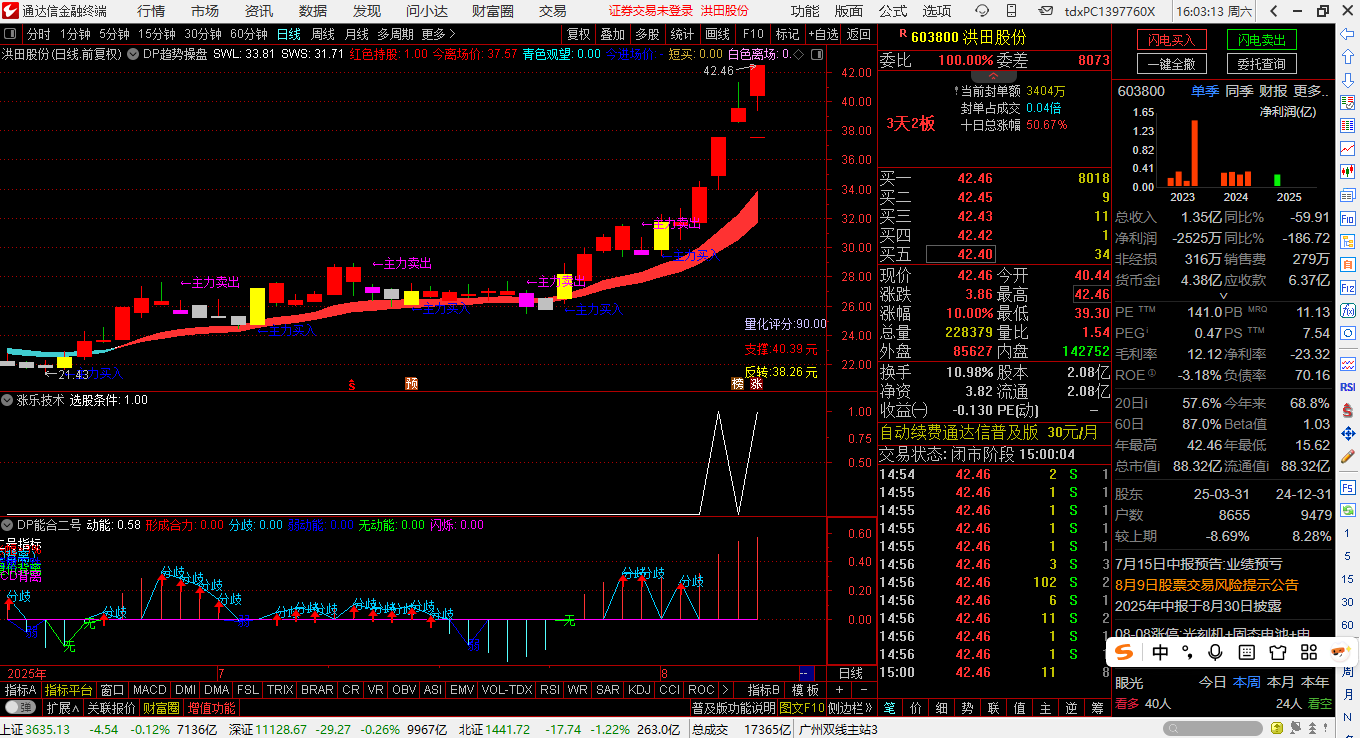Open the 复权 dropdown
The height and width of the screenshot is (738, 1360).
[578, 34]
